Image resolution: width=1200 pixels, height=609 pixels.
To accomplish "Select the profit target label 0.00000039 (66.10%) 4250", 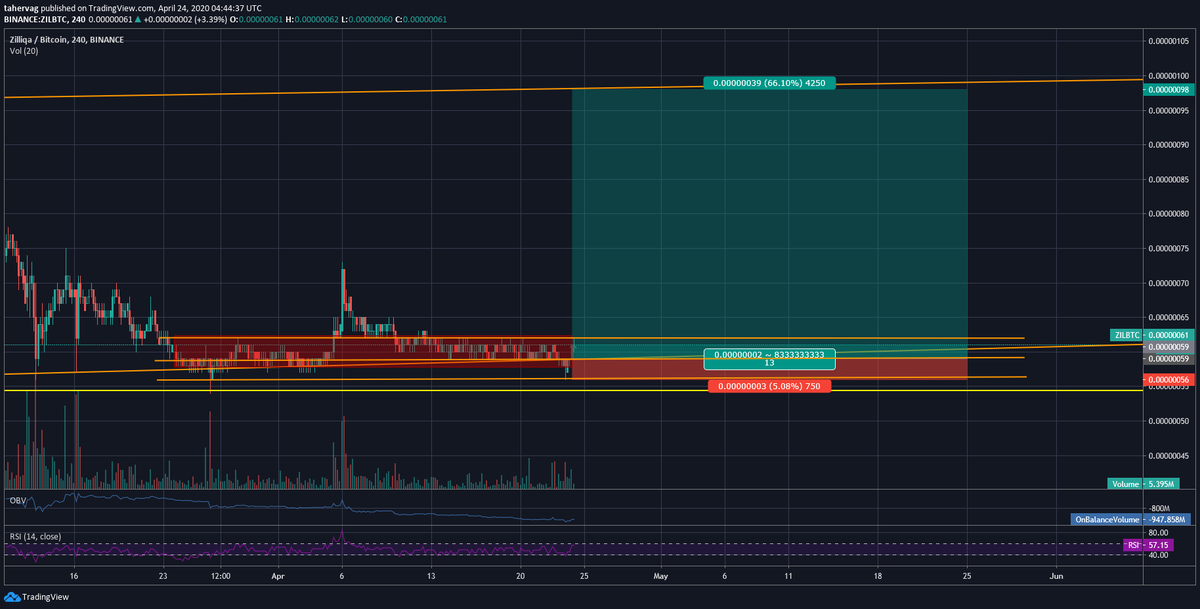I will [769, 83].
